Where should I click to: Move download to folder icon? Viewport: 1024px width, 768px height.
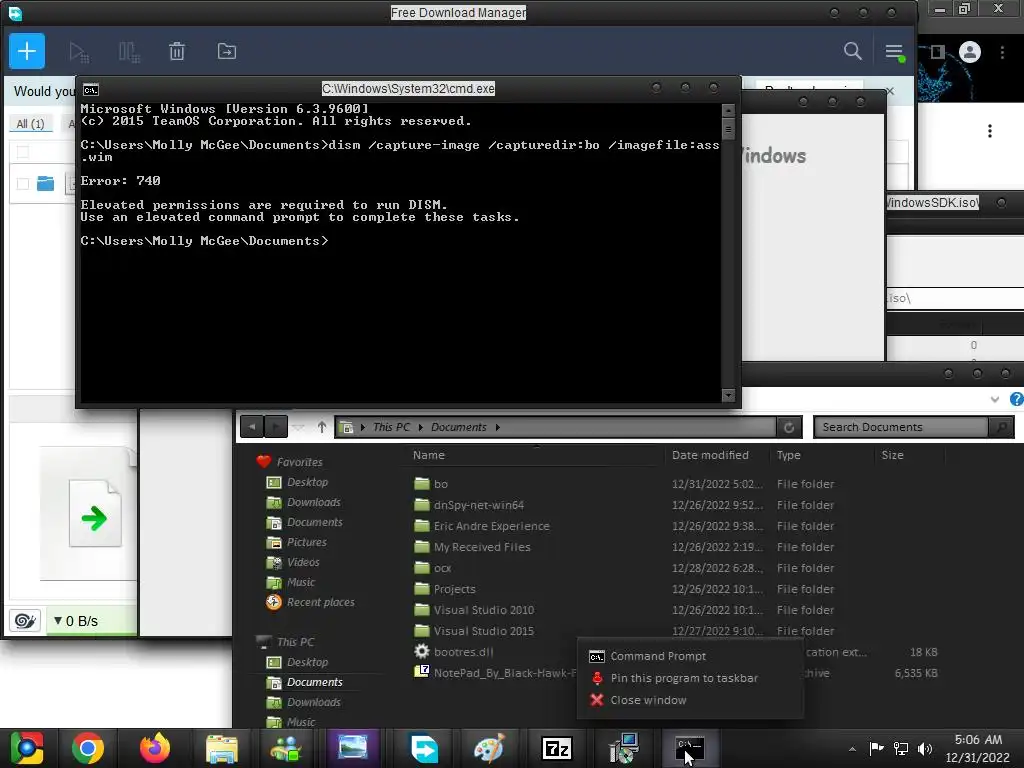point(227,51)
